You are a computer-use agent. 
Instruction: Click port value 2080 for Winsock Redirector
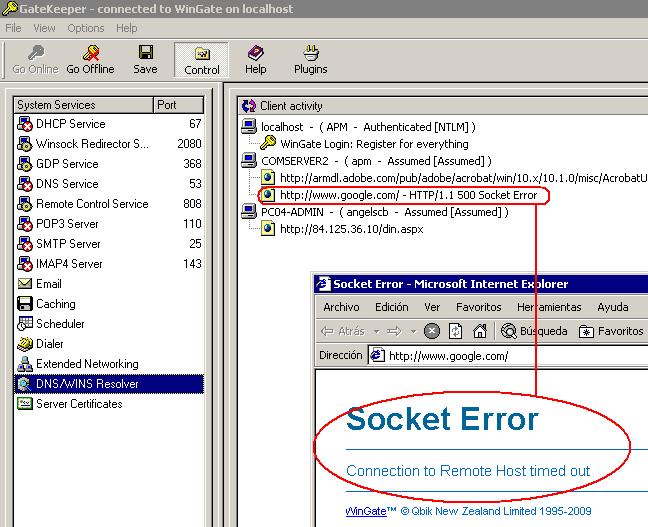pyautogui.click(x=189, y=144)
